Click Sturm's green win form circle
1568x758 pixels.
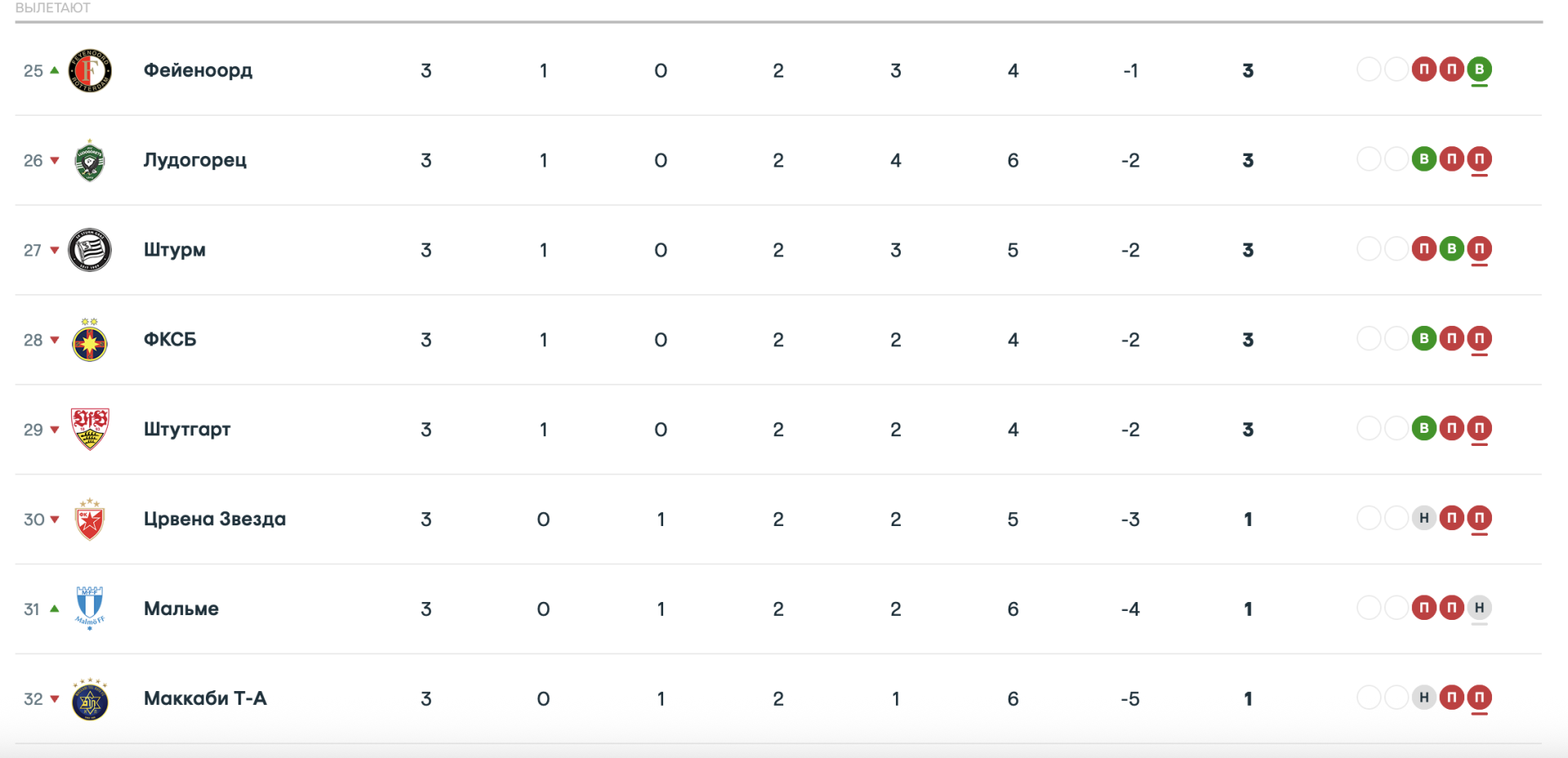point(1451,248)
